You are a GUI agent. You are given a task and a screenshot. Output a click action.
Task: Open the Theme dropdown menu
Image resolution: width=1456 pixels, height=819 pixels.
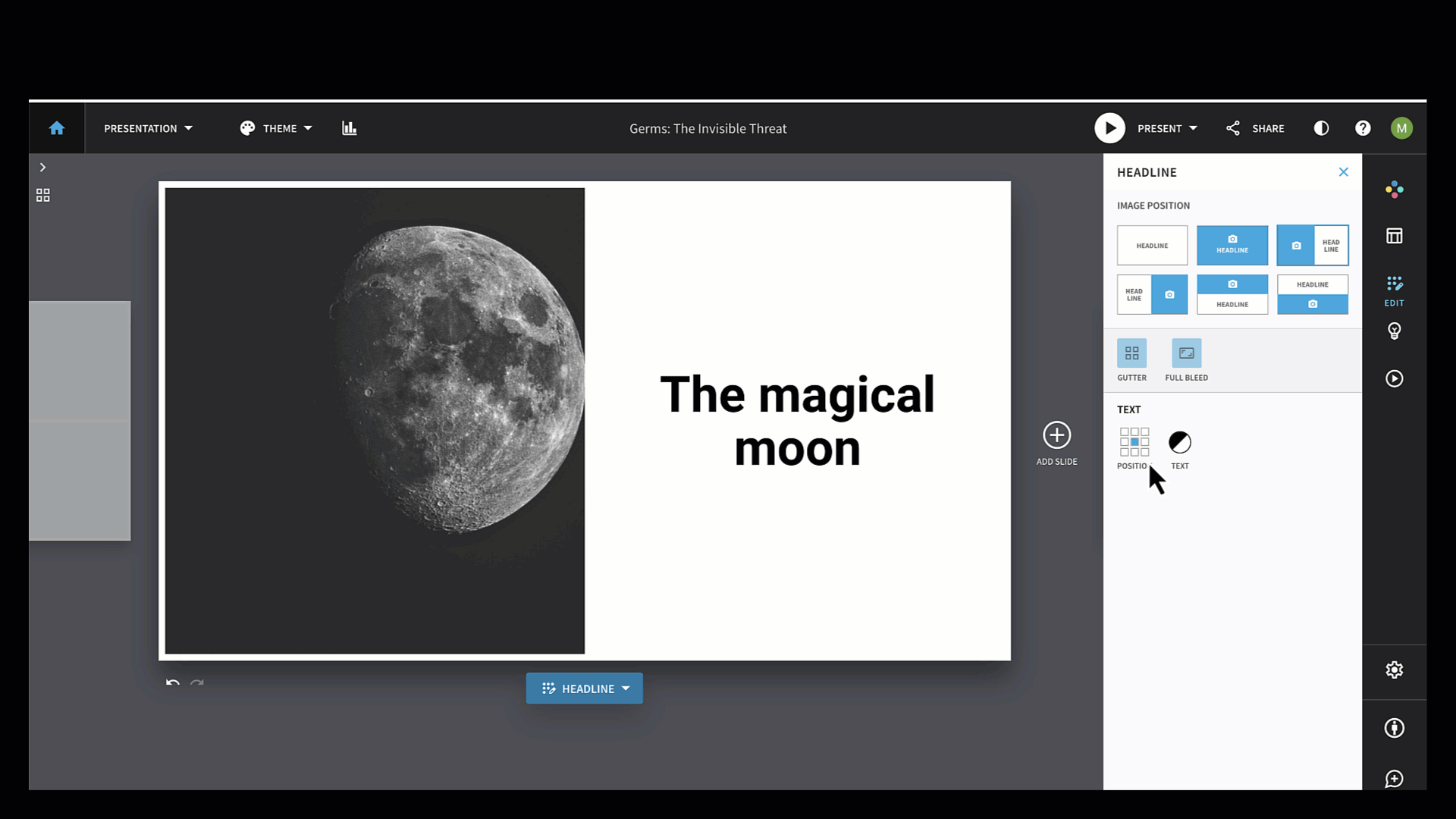click(x=276, y=128)
